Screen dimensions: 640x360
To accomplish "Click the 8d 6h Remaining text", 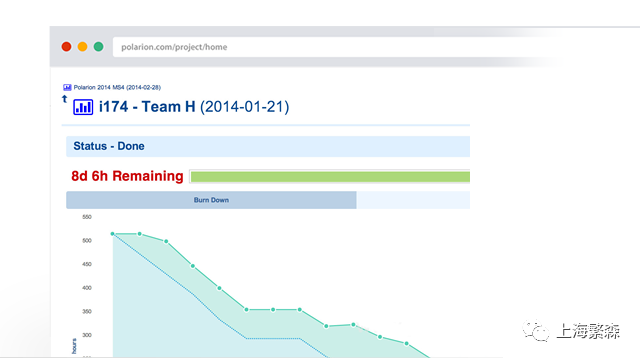I will 127,176.
